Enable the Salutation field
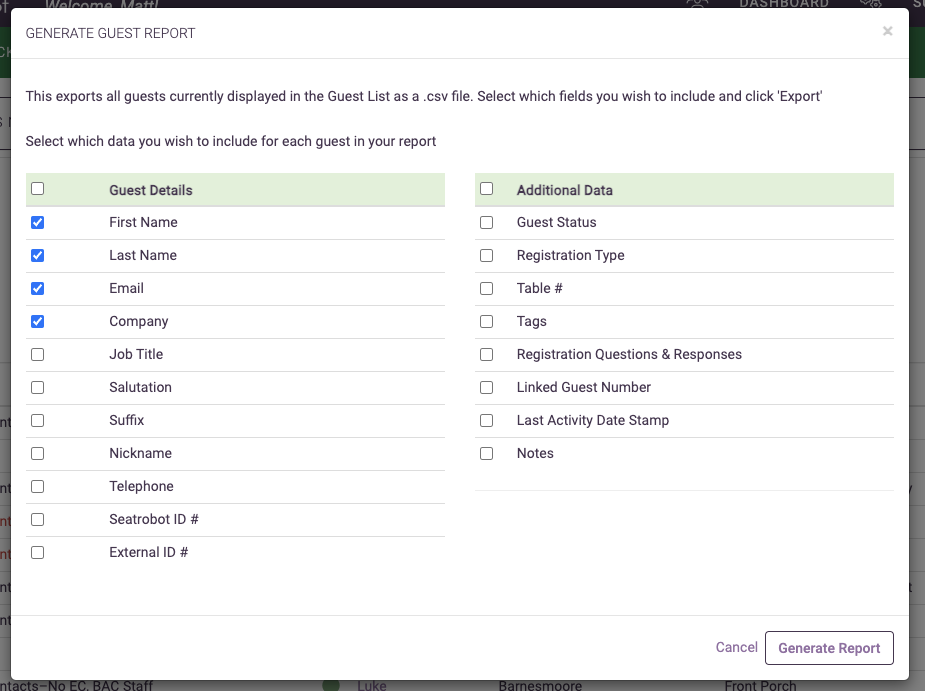The image size is (925, 691). (x=37, y=387)
